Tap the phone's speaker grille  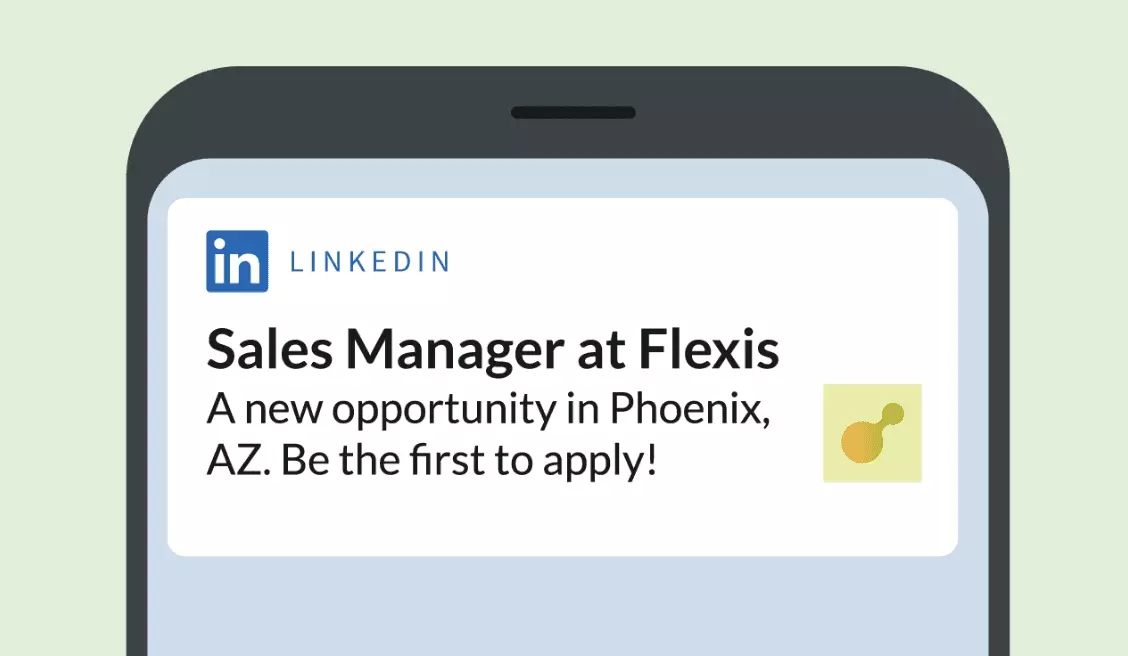573,112
